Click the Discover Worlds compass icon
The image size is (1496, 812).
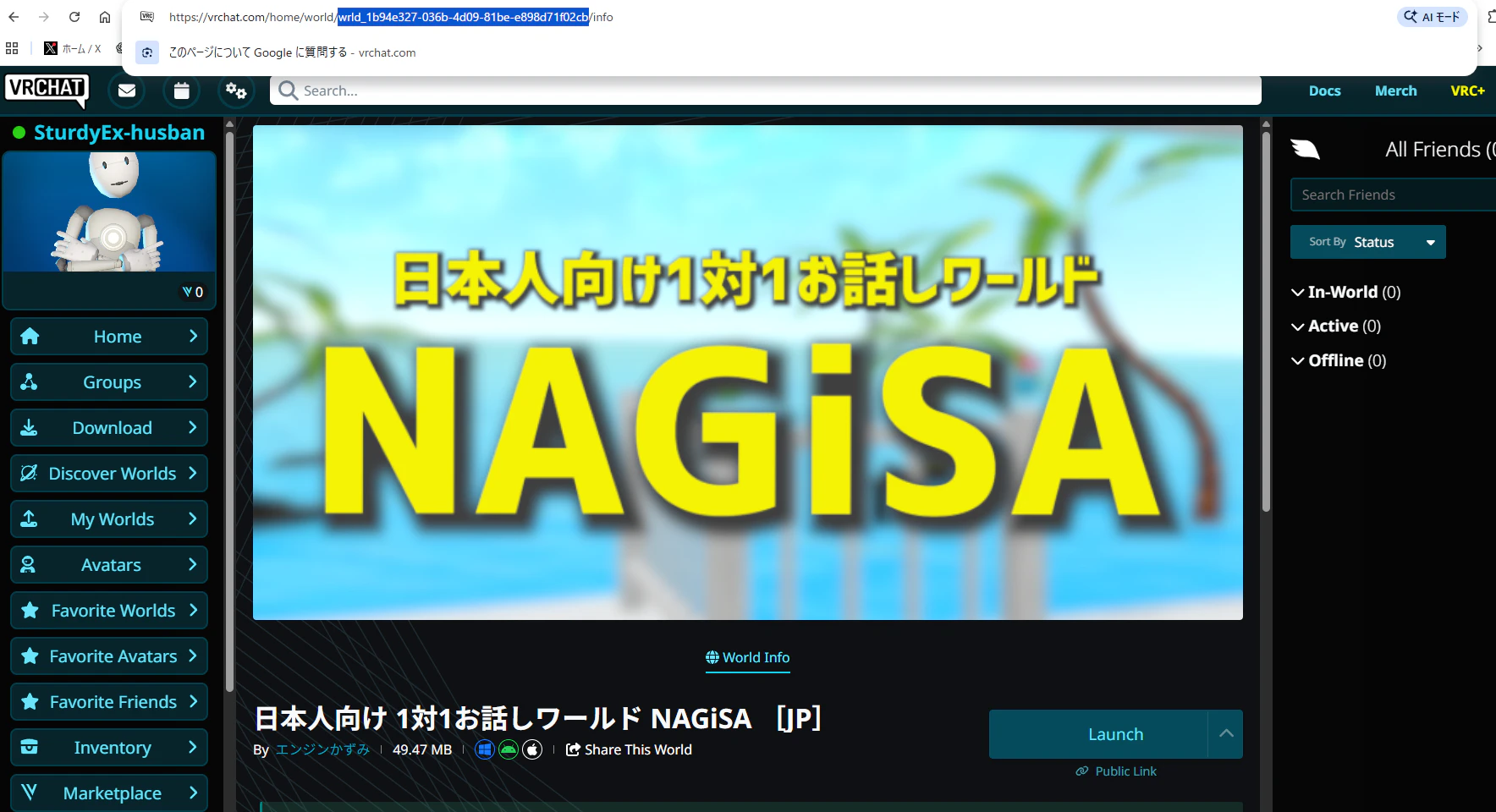(x=29, y=473)
